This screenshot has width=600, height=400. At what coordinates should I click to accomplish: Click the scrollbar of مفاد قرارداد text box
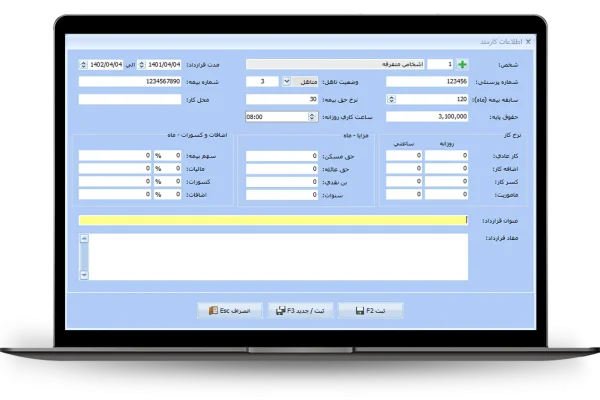[84, 257]
